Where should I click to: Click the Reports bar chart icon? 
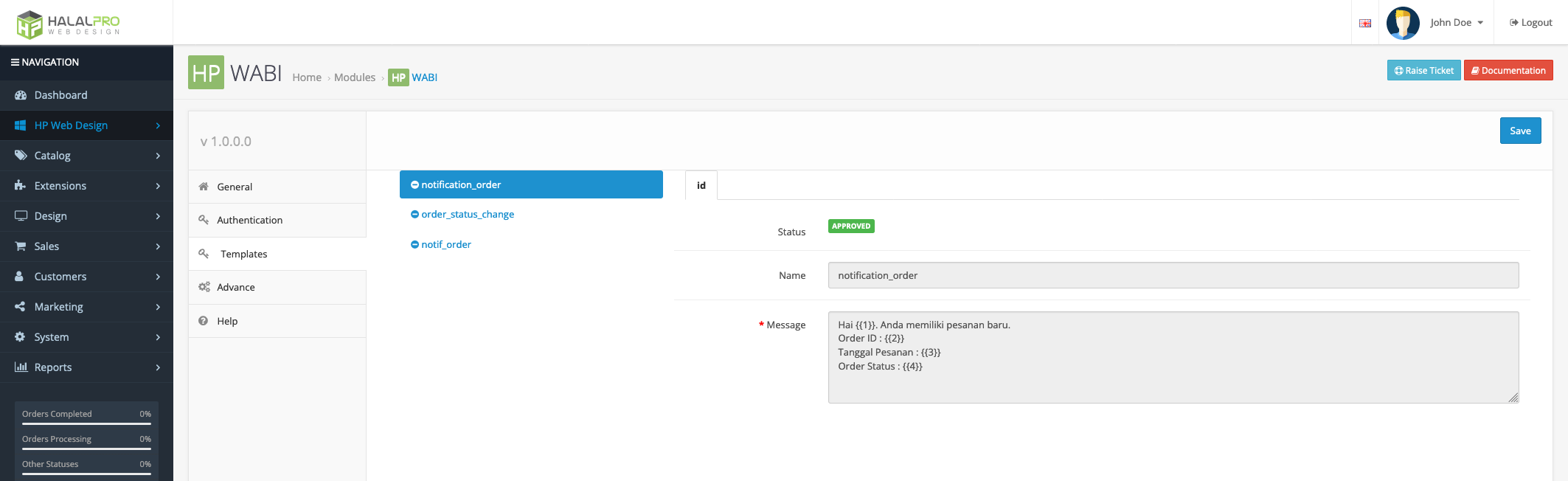[21, 367]
